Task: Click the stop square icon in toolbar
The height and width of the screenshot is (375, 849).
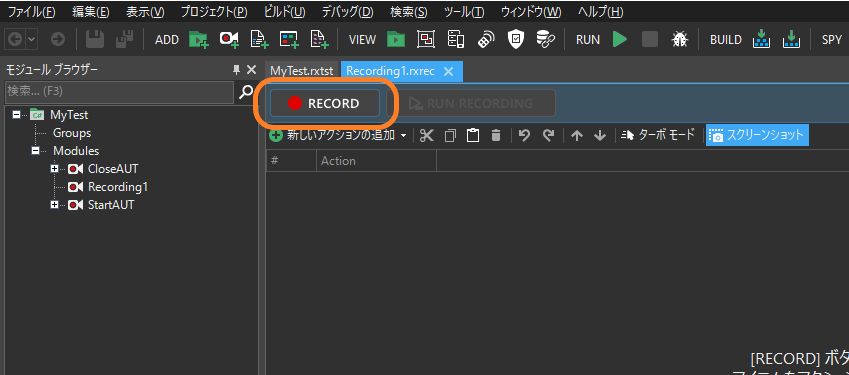Action: tap(650, 39)
